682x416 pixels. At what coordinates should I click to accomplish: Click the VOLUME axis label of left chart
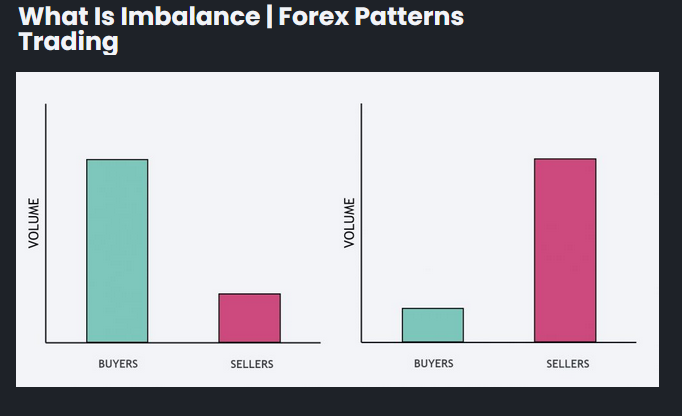pos(34,223)
